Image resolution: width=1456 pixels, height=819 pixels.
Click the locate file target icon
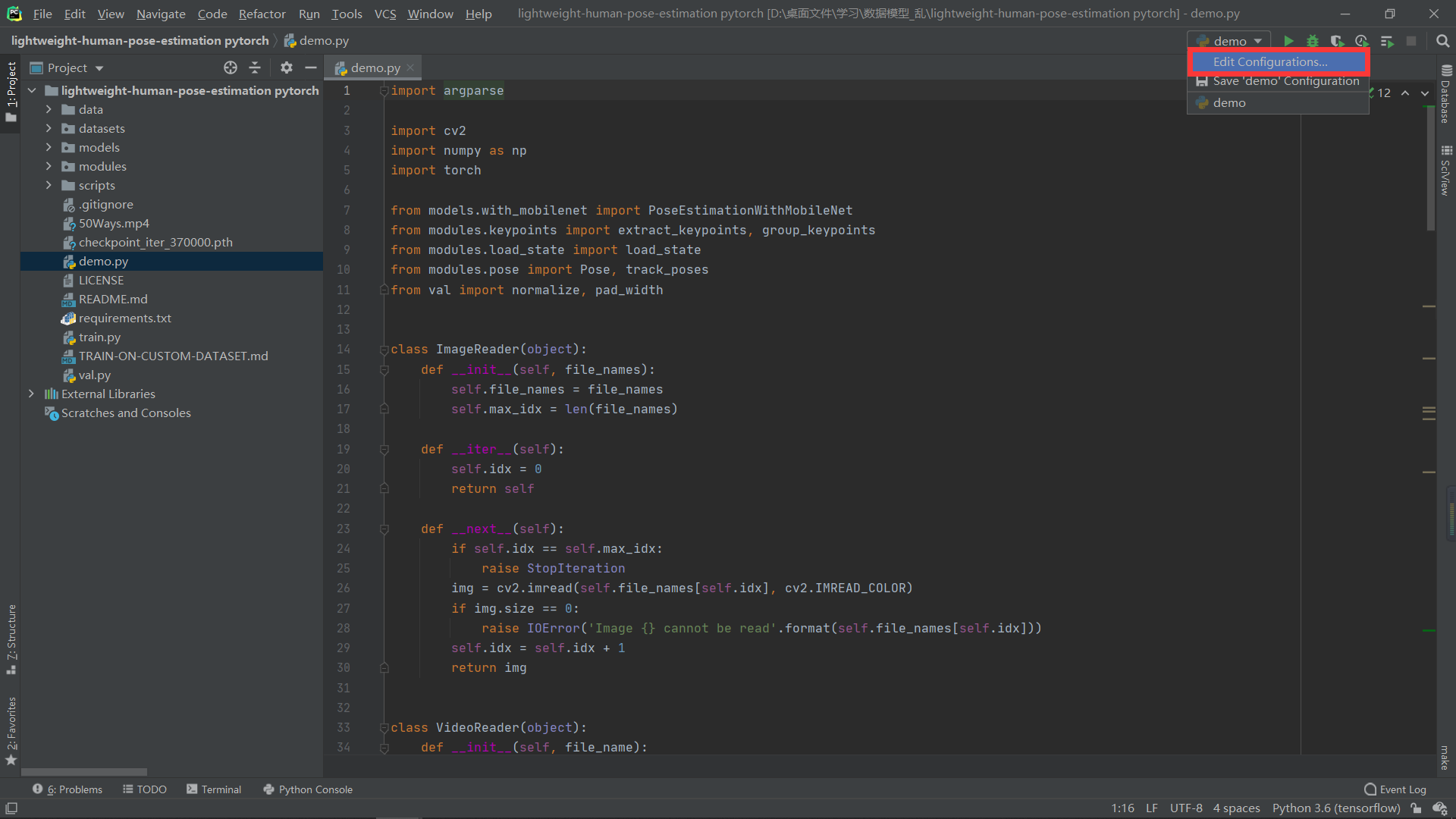coord(231,67)
